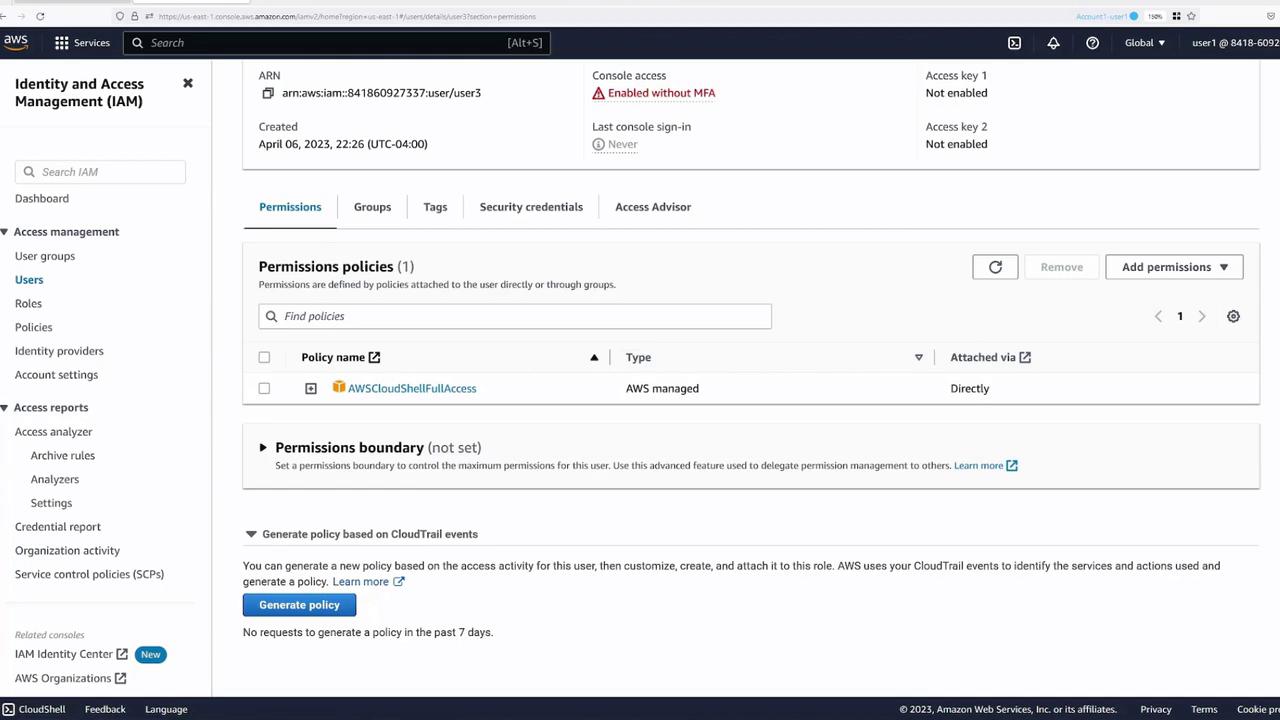Switch to the Groups tab
The image size is (1280, 720).
pyautogui.click(x=372, y=207)
